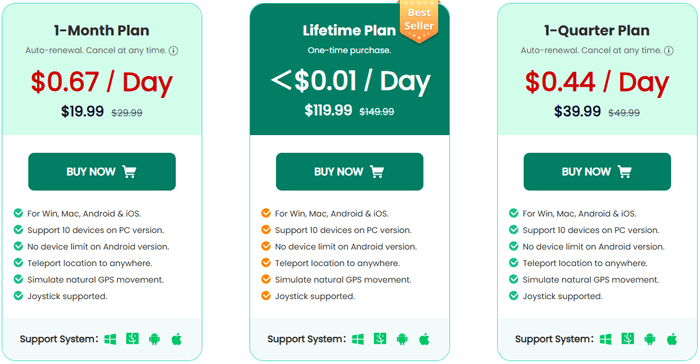Click Apple icon in 1-Month support systems
This screenshot has width=700, height=364.
tap(177, 339)
